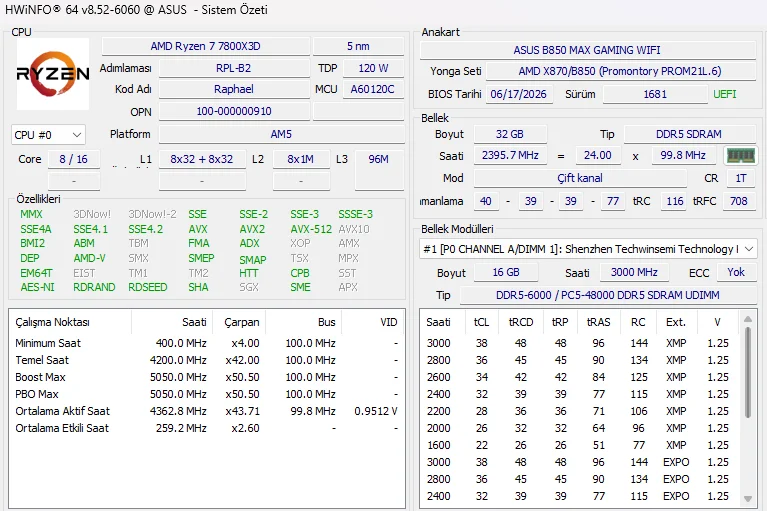Click the DDR5-6000 / PC5-48000 type field
The image size is (767, 511).
pos(608,295)
